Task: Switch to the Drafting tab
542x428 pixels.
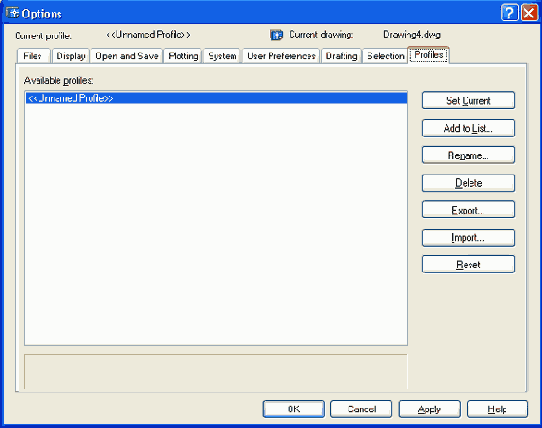Action: point(341,56)
